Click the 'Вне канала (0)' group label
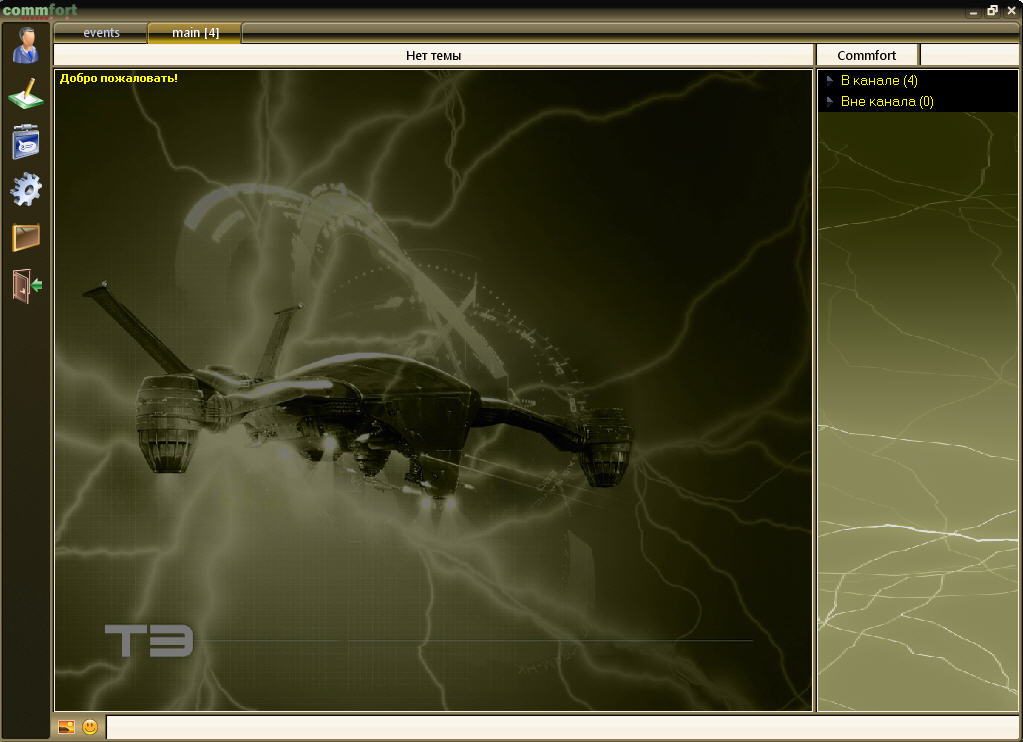Screen dimensions: 1023x742 [887, 101]
